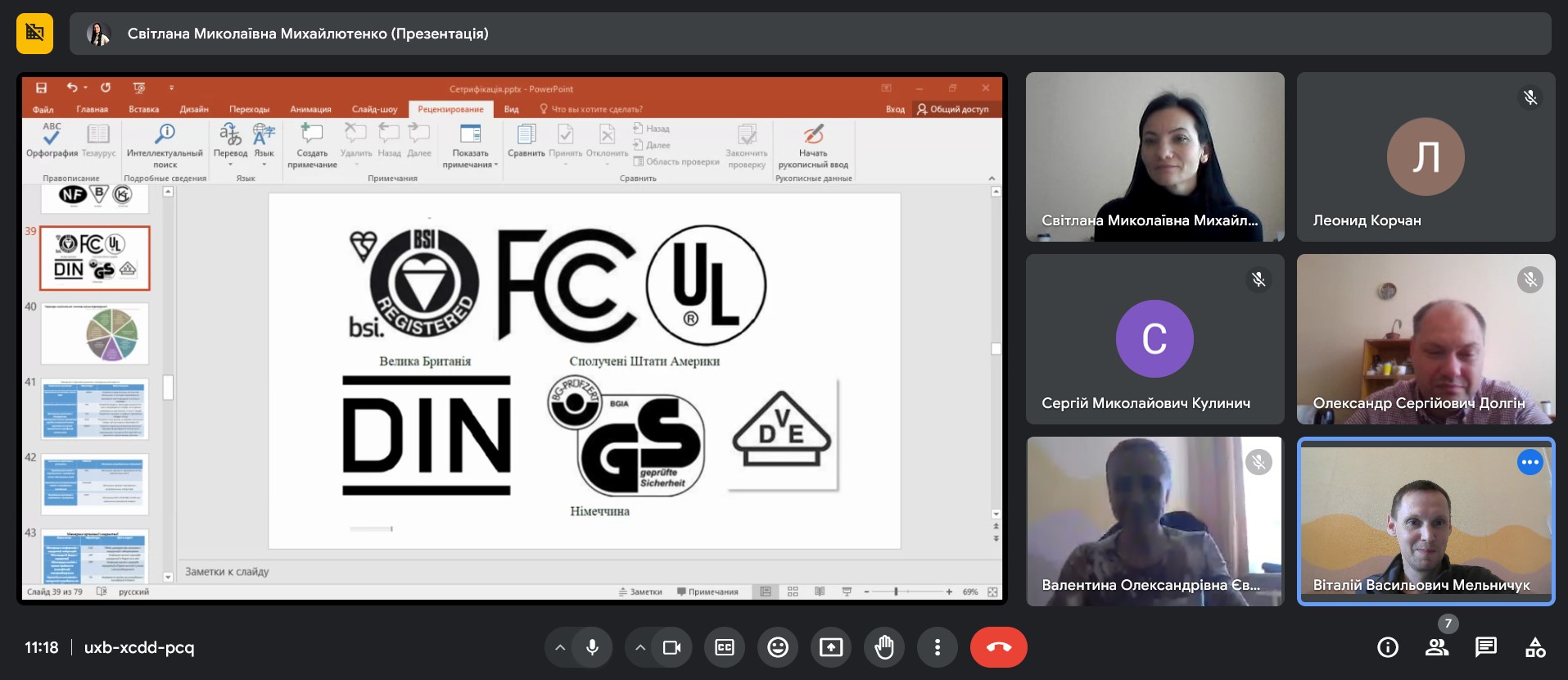Open quick access toolbar customize arrow

(x=171, y=88)
